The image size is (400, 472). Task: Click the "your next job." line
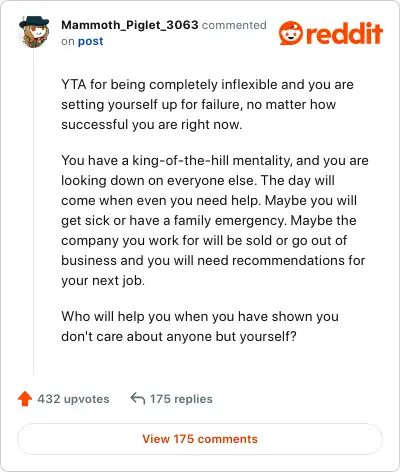click(103, 281)
